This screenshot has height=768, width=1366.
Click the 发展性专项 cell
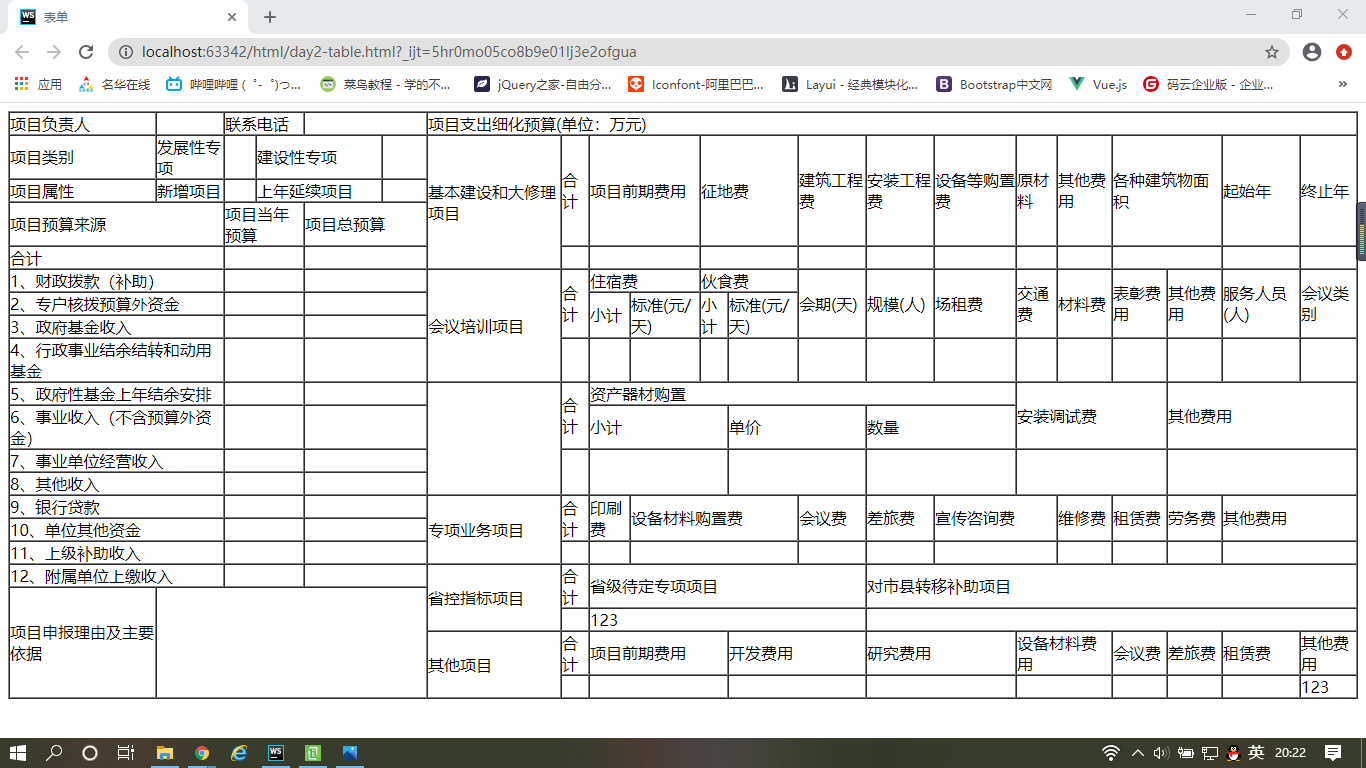190,157
